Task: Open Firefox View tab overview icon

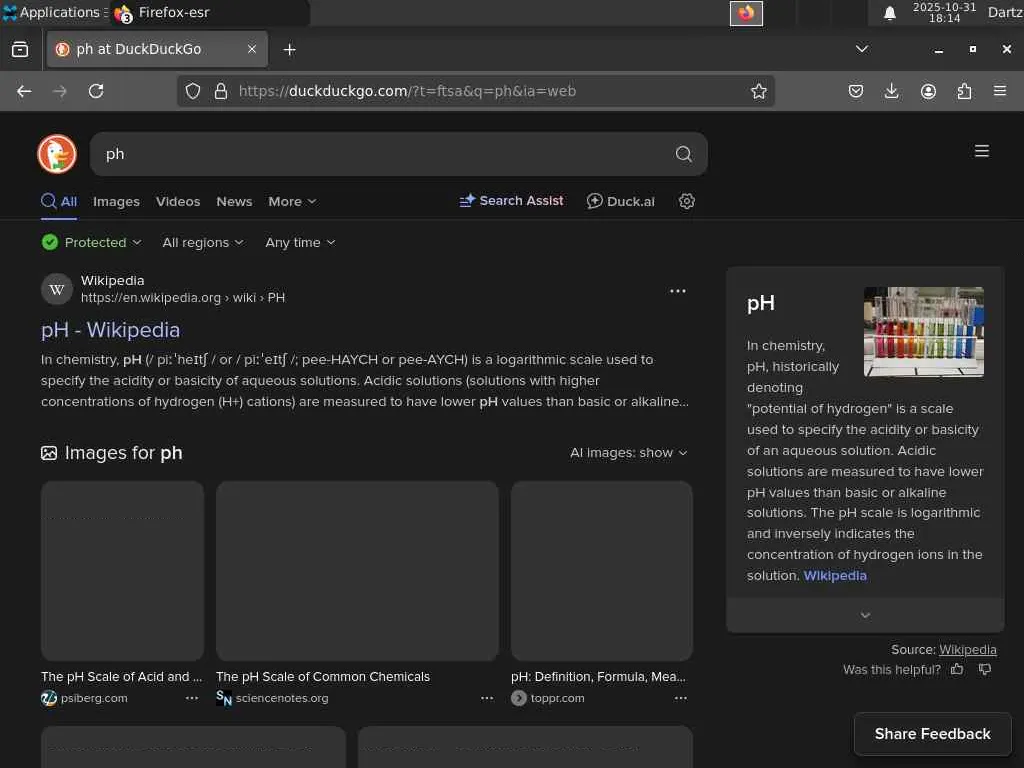Action: click(x=20, y=49)
